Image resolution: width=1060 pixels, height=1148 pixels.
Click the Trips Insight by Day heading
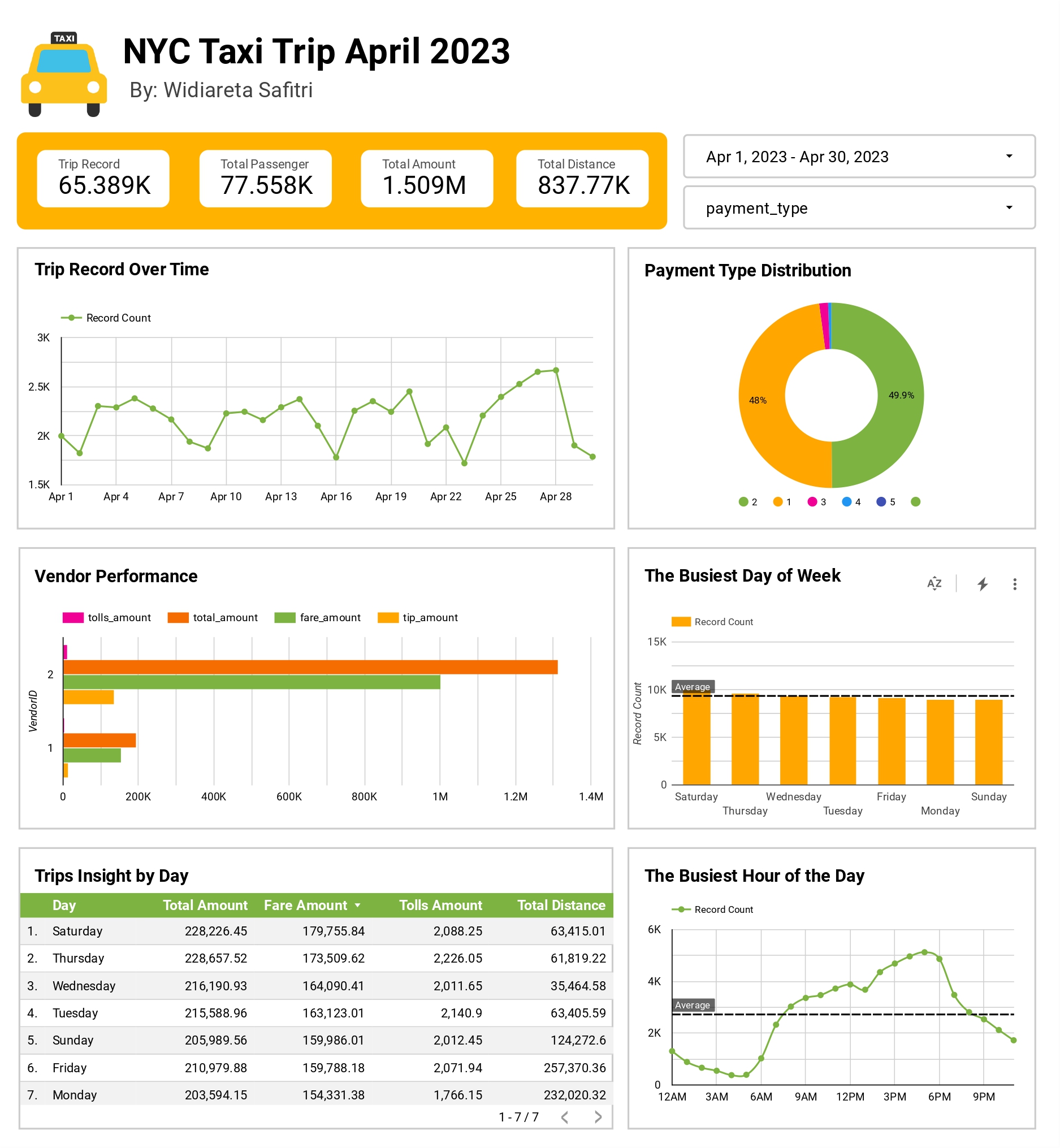(x=111, y=876)
